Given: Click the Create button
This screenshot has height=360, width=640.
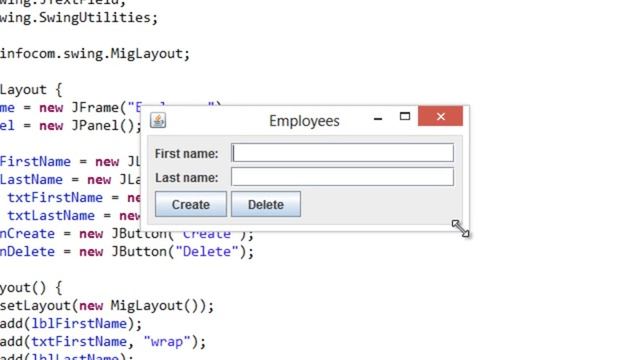Looking at the screenshot, I should [191, 204].
